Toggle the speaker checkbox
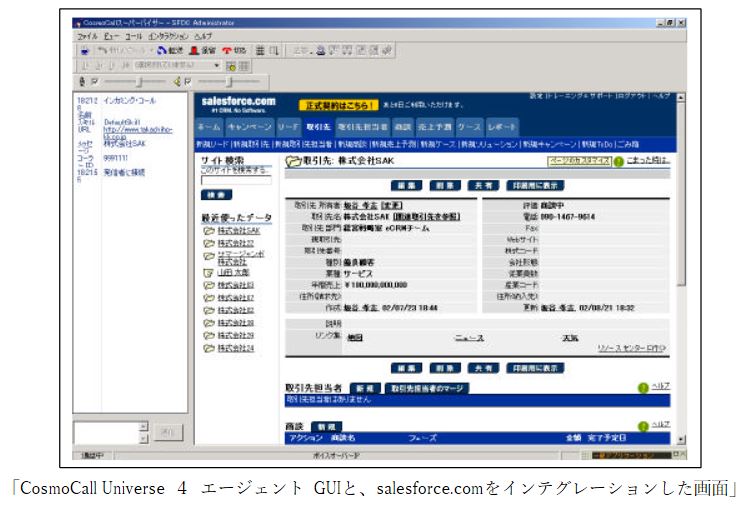 click(x=188, y=82)
